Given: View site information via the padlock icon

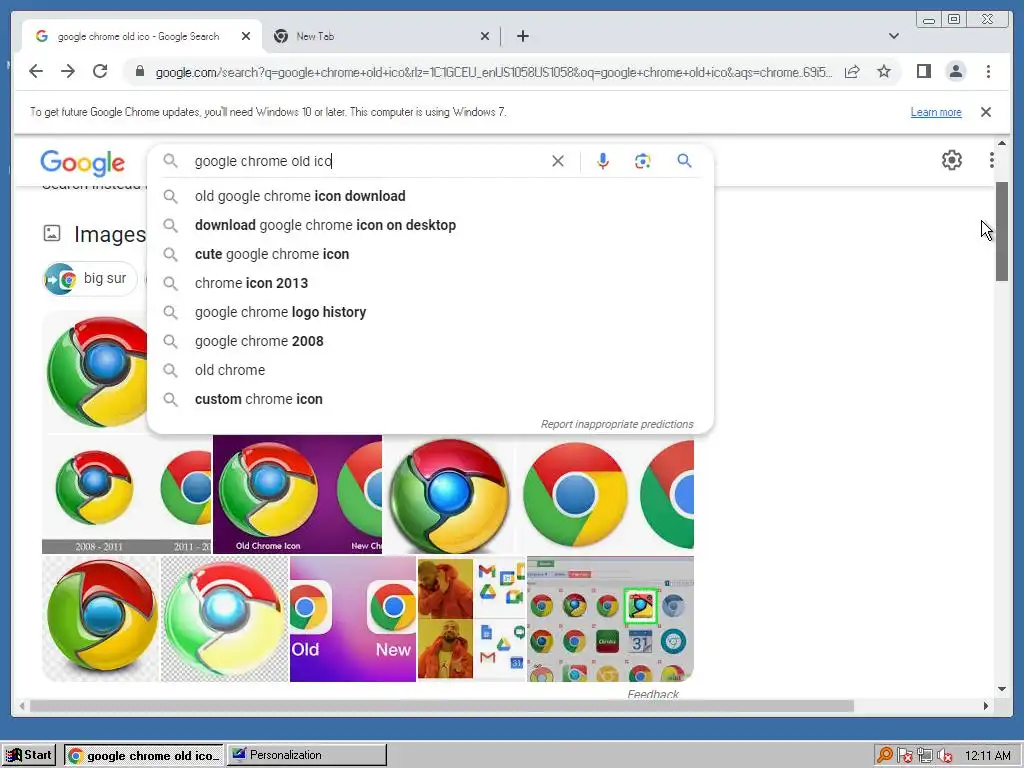Looking at the screenshot, I should click(x=139, y=71).
